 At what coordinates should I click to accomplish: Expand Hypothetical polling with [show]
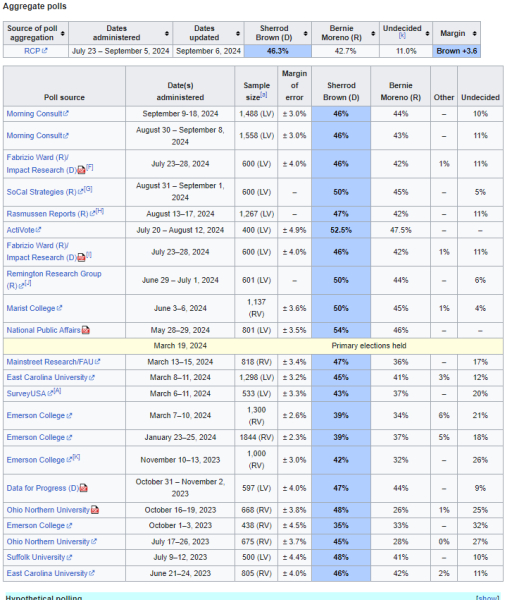488,597
